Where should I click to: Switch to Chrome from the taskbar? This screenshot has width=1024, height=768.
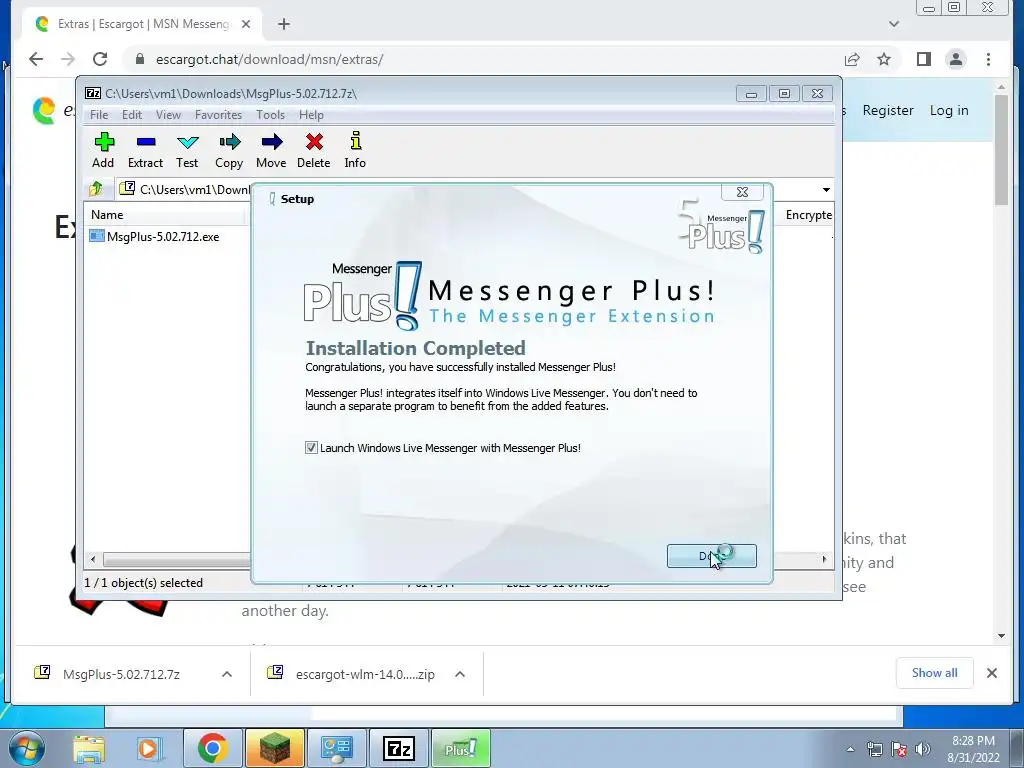coord(212,748)
